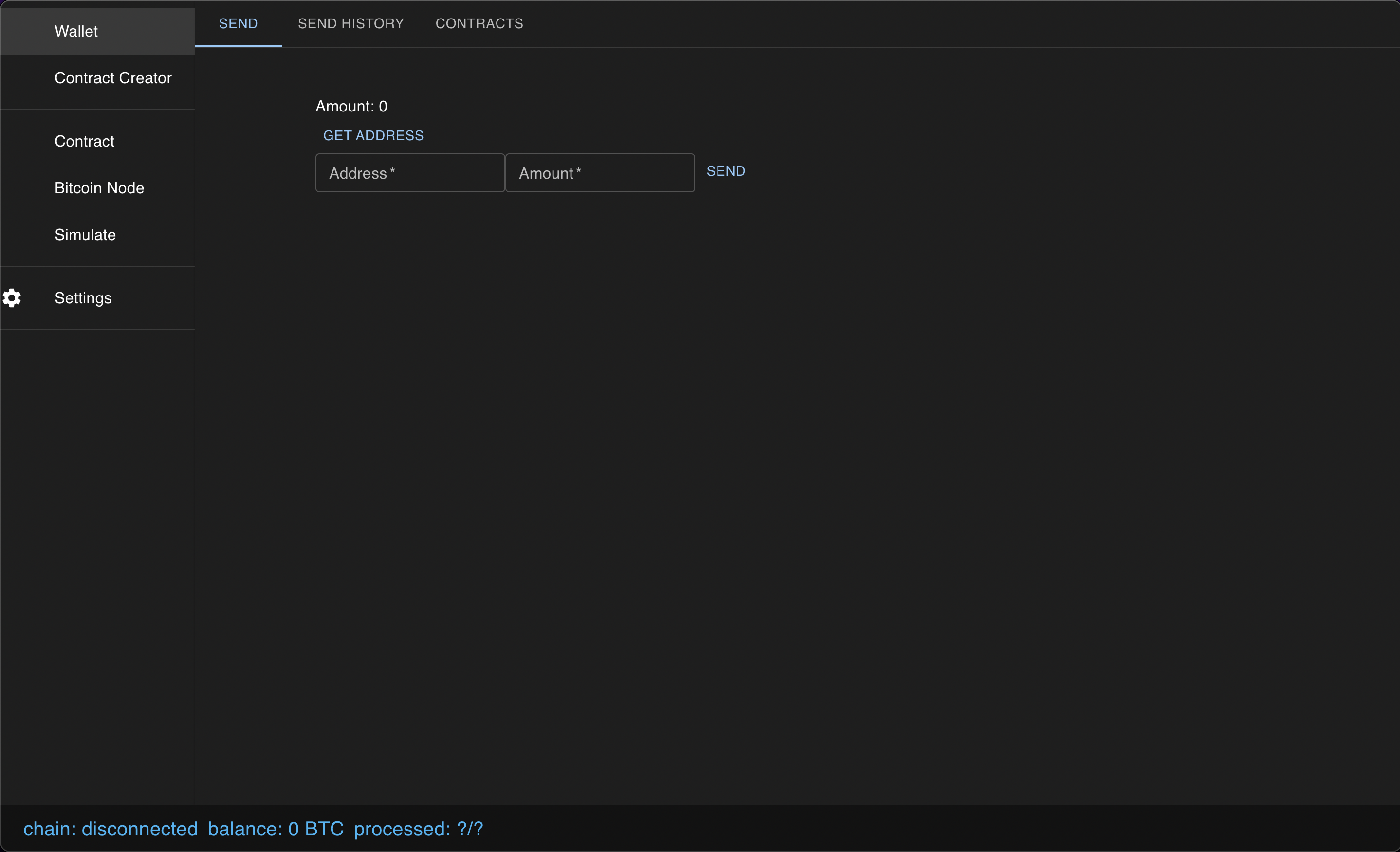The height and width of the screenshot is (852, 1400).
Task: Open Contract Creator in the sidebar
Action: tap(98, 78)
